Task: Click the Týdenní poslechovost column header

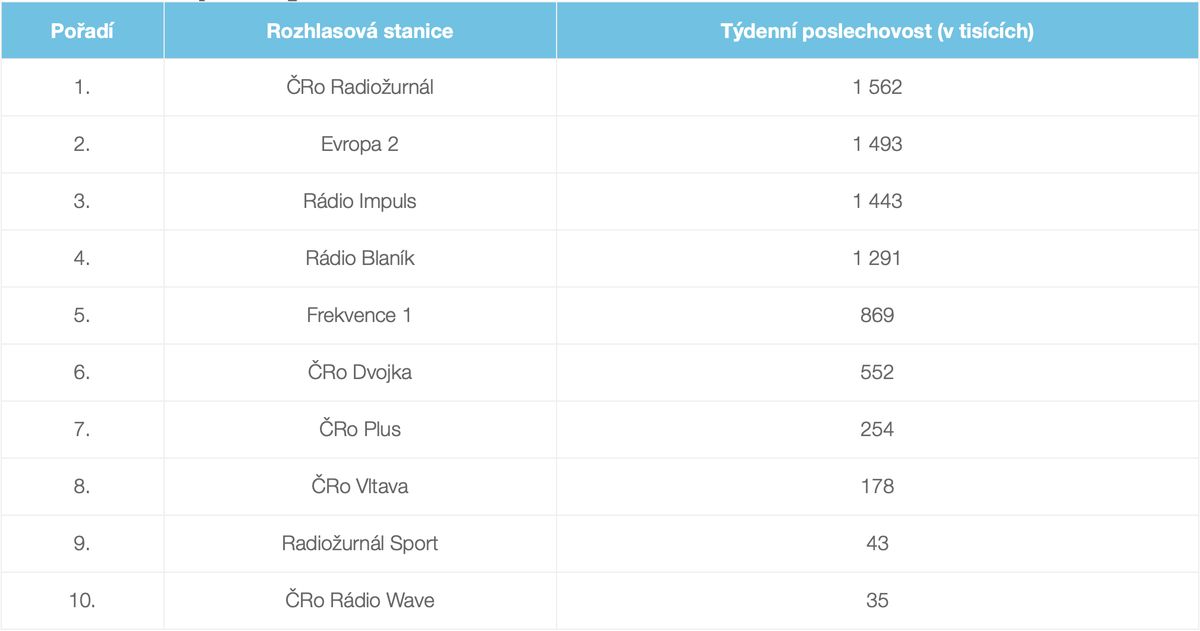Action: coord(877,31)
